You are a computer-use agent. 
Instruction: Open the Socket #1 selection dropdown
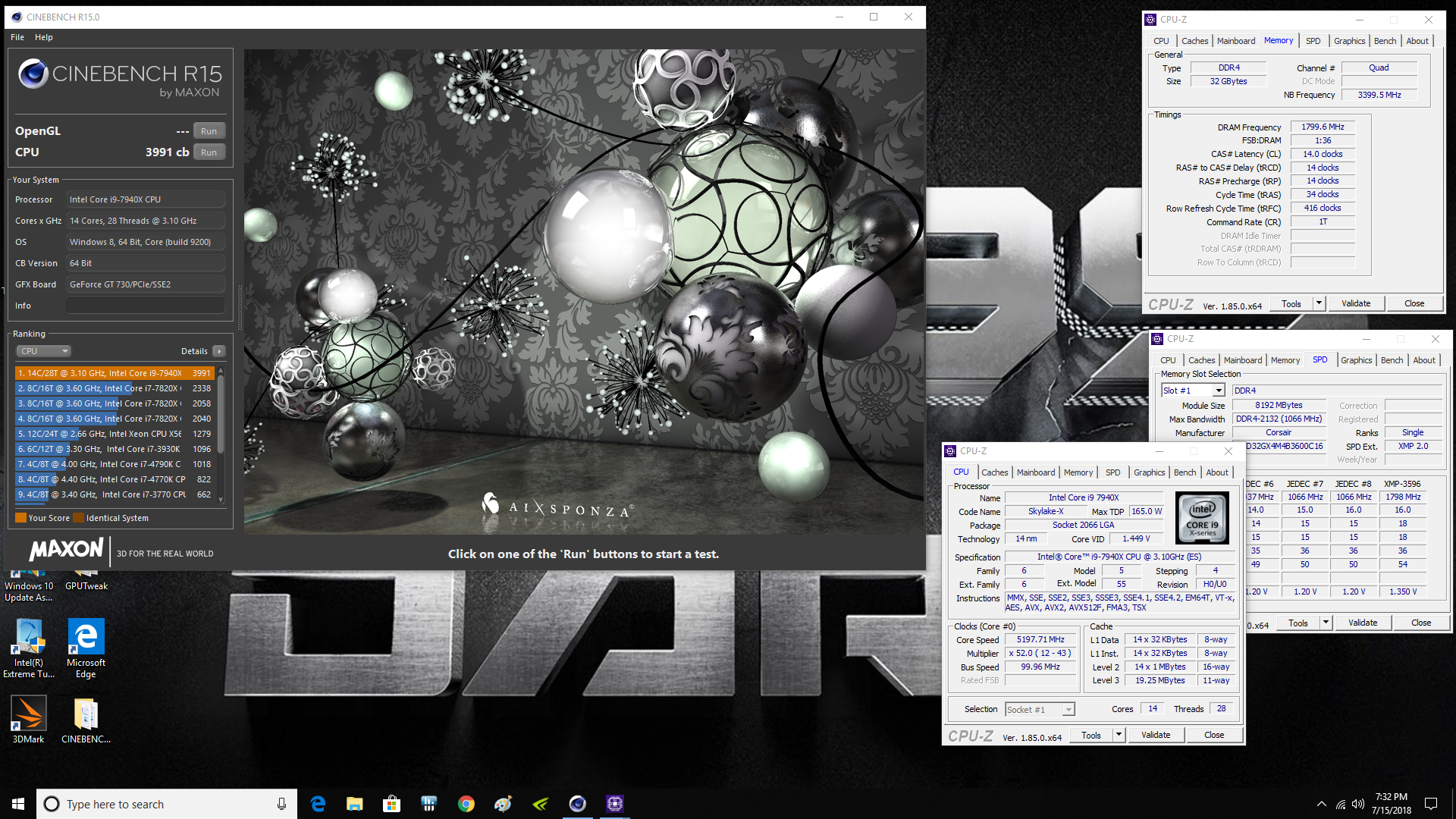tap(1040, 710)
